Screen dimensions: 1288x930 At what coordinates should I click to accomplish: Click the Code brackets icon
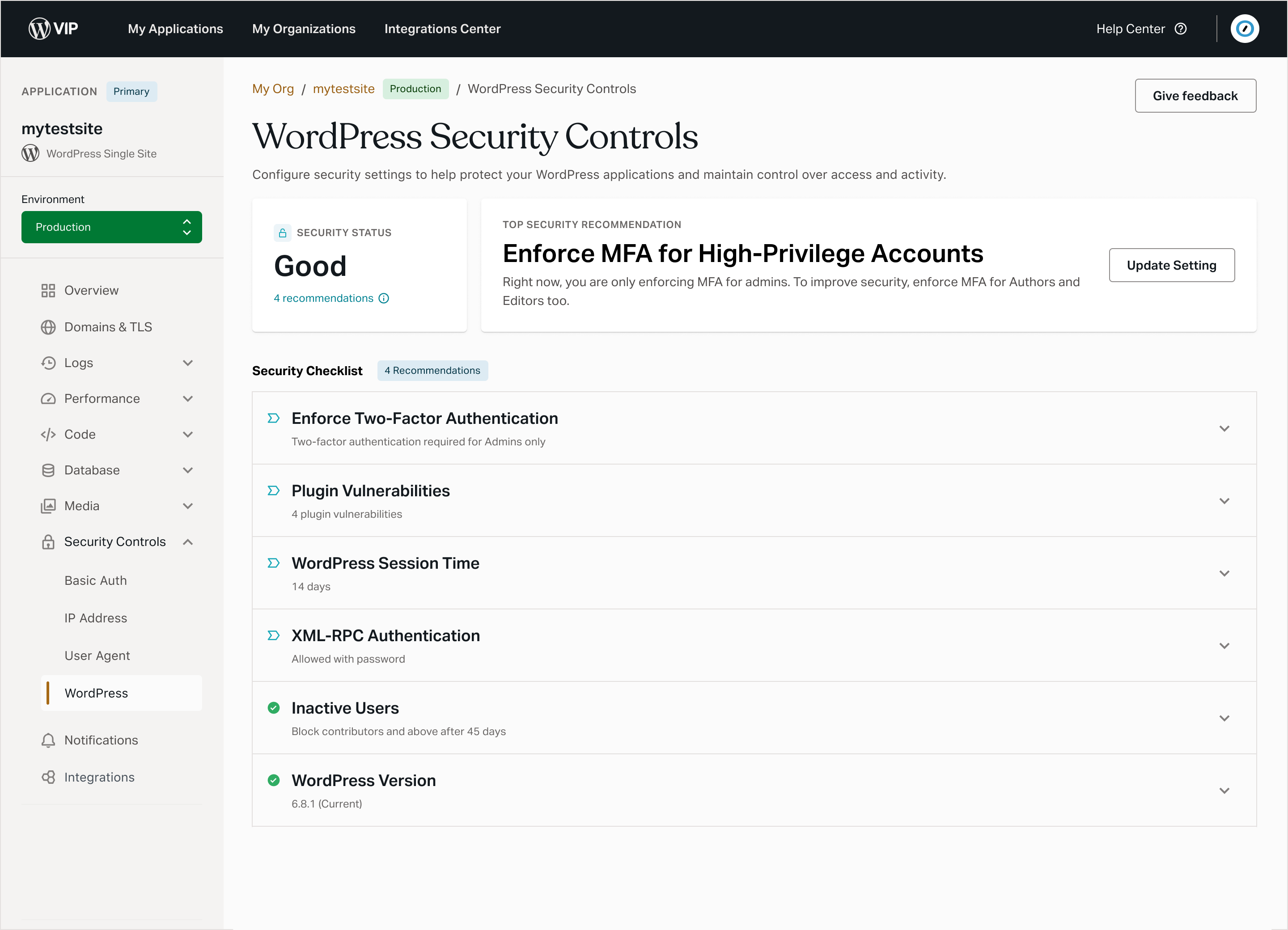pyautogui.click(x=48, y=434)
